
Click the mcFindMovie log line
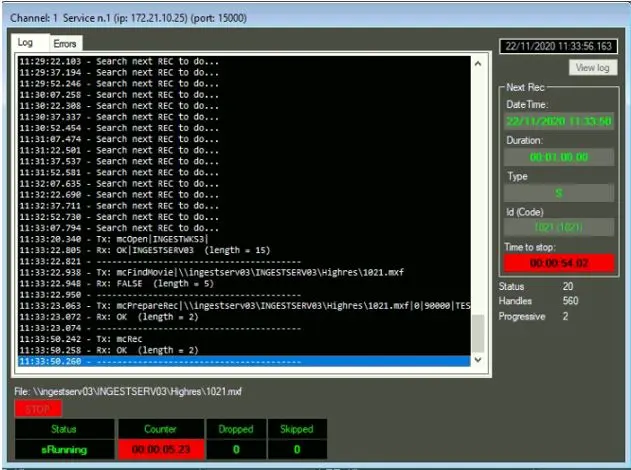pyautogui.click(x=200, y=271)
